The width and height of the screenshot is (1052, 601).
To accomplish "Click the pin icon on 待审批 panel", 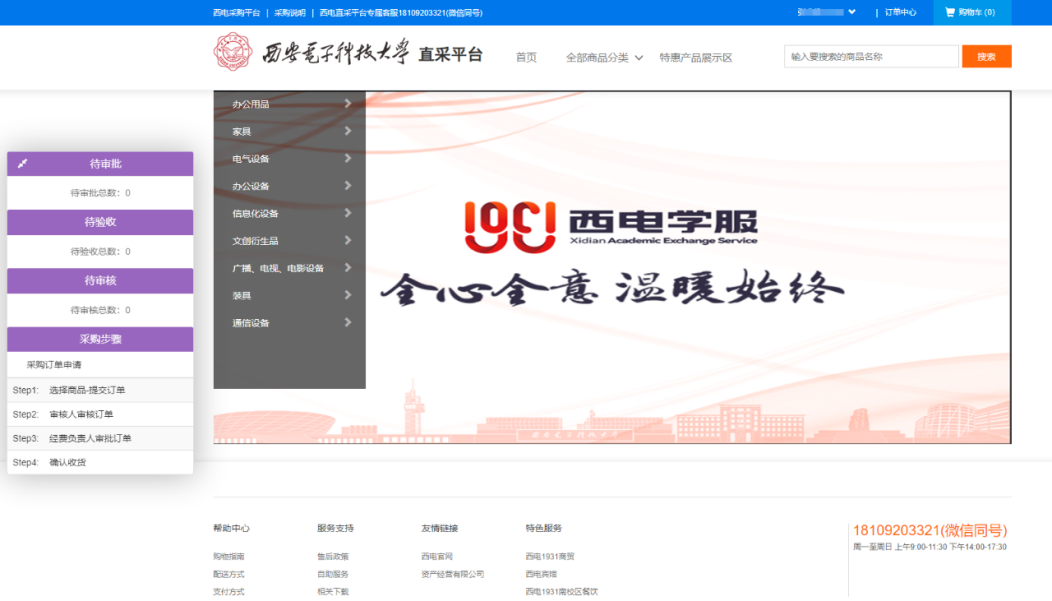I will (23, 164).
